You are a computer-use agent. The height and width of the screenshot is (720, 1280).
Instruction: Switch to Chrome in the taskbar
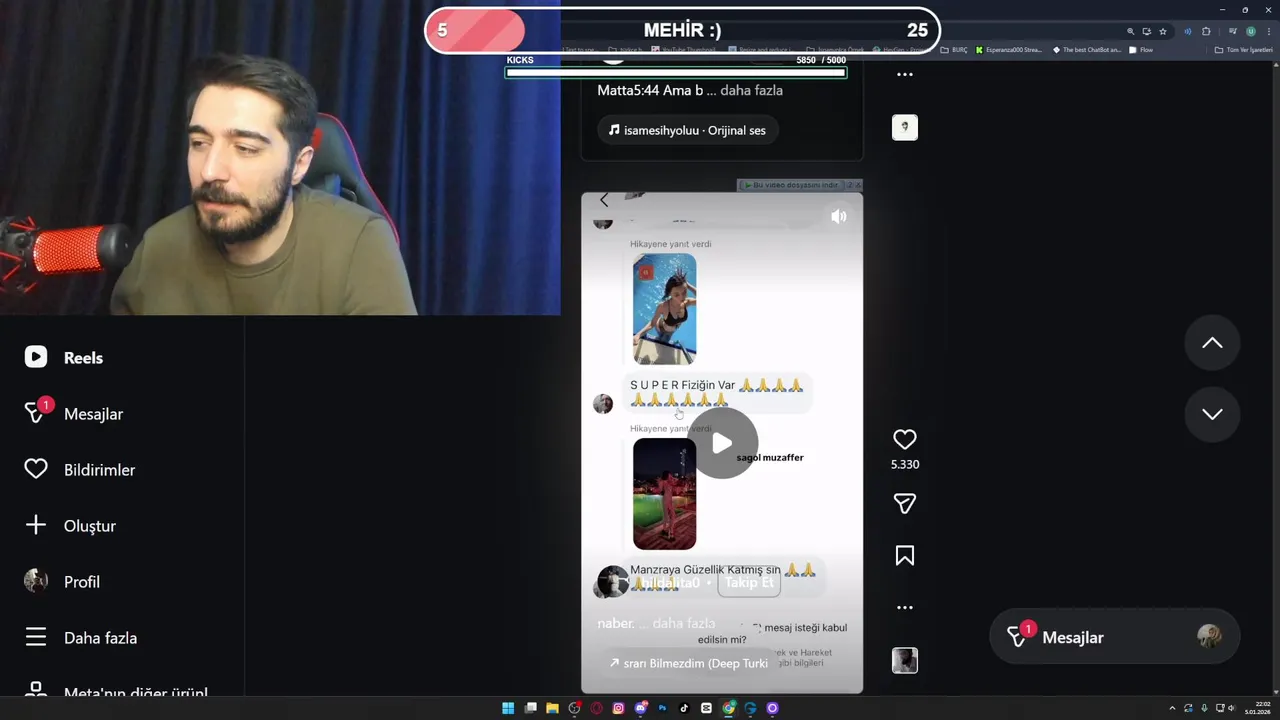729,708
